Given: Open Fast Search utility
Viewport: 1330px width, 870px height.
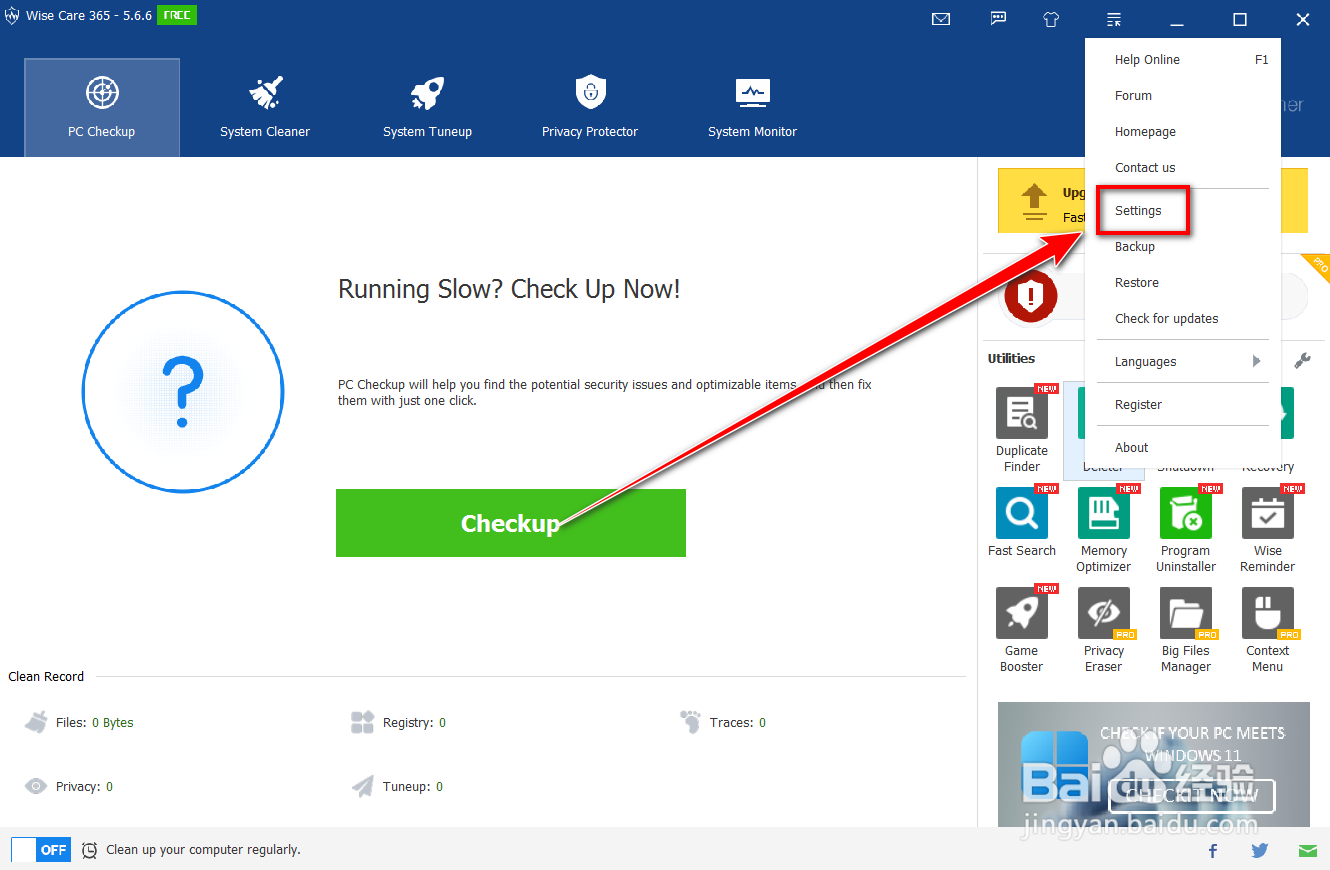Looking at the screenshot, I should (1022, 523).
